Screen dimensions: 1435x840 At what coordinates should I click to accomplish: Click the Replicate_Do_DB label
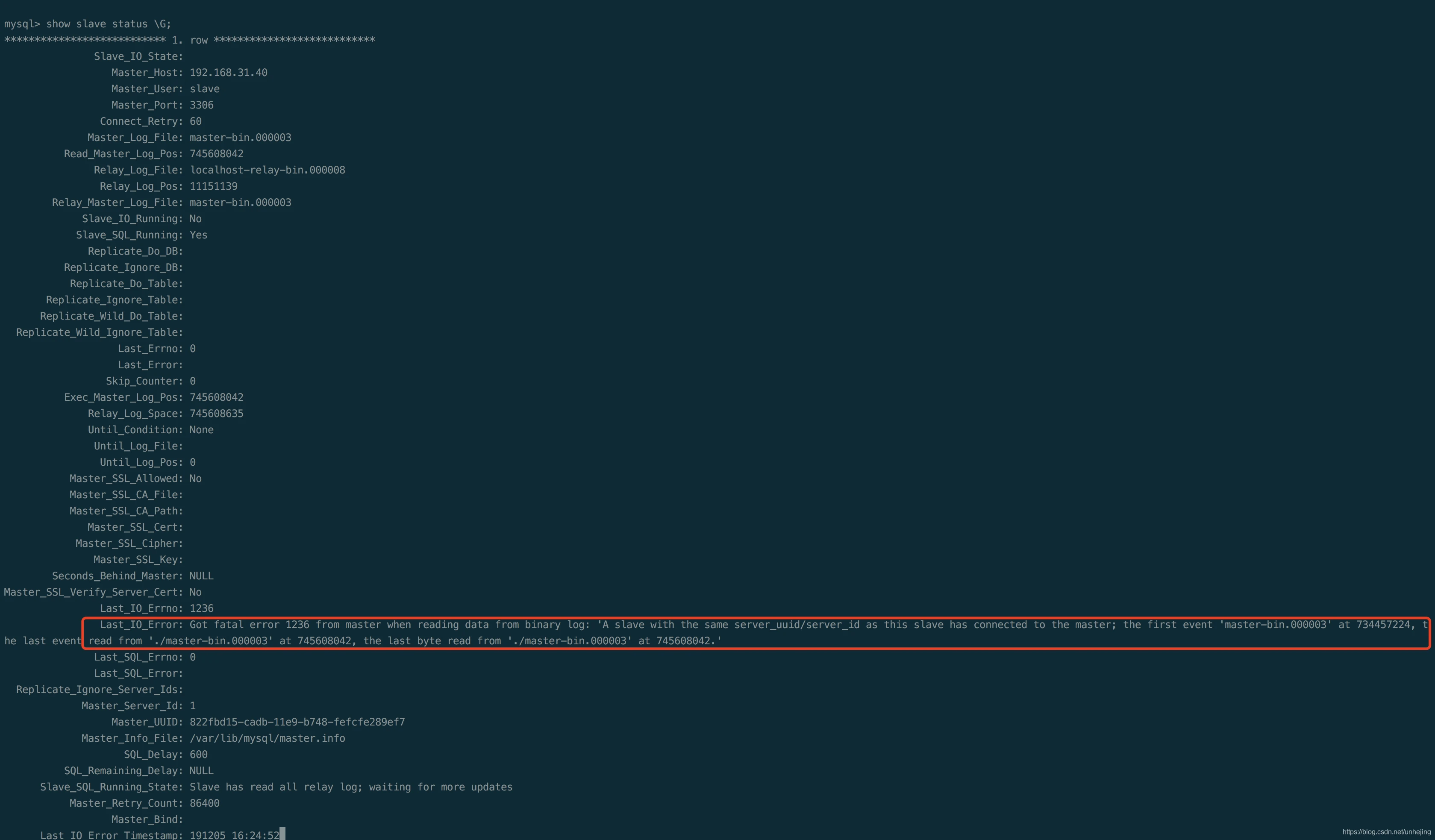[135, 251]
